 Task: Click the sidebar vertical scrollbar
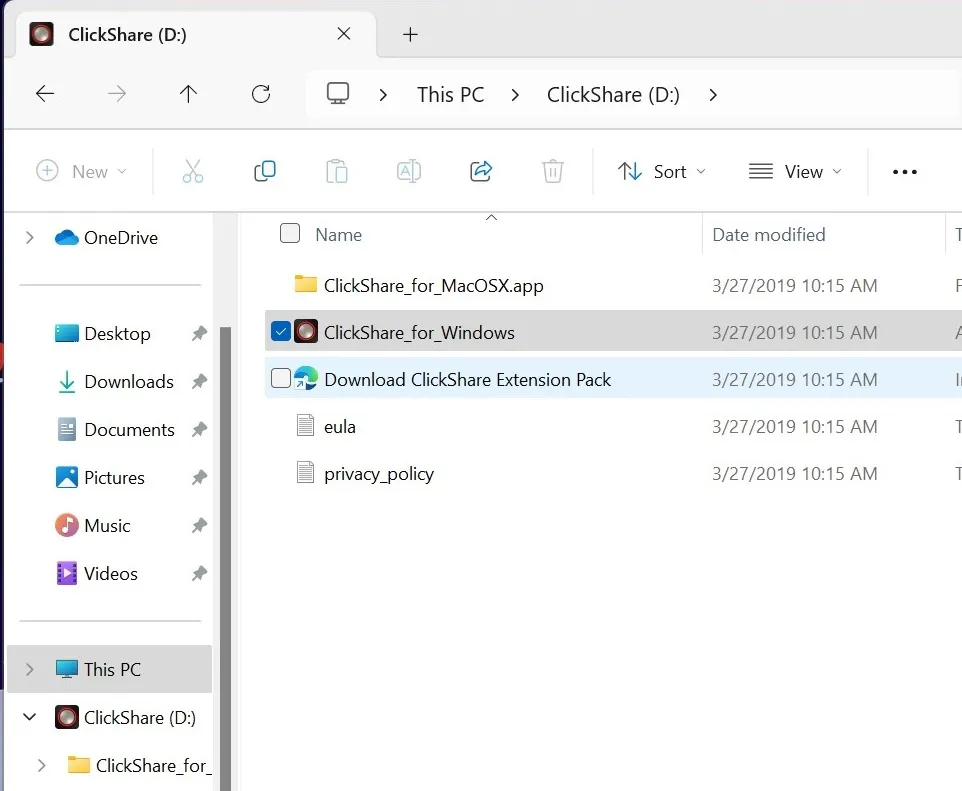click(225, 558)
